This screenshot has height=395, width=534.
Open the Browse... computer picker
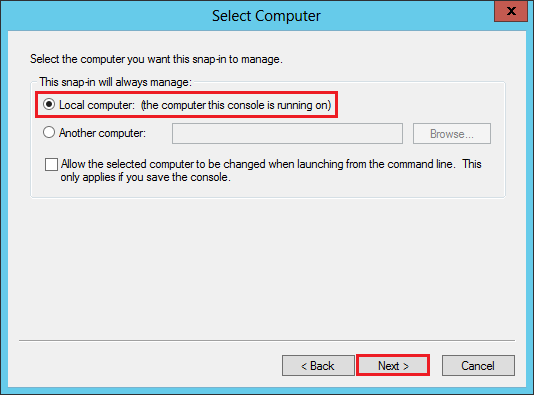point(452,133)
